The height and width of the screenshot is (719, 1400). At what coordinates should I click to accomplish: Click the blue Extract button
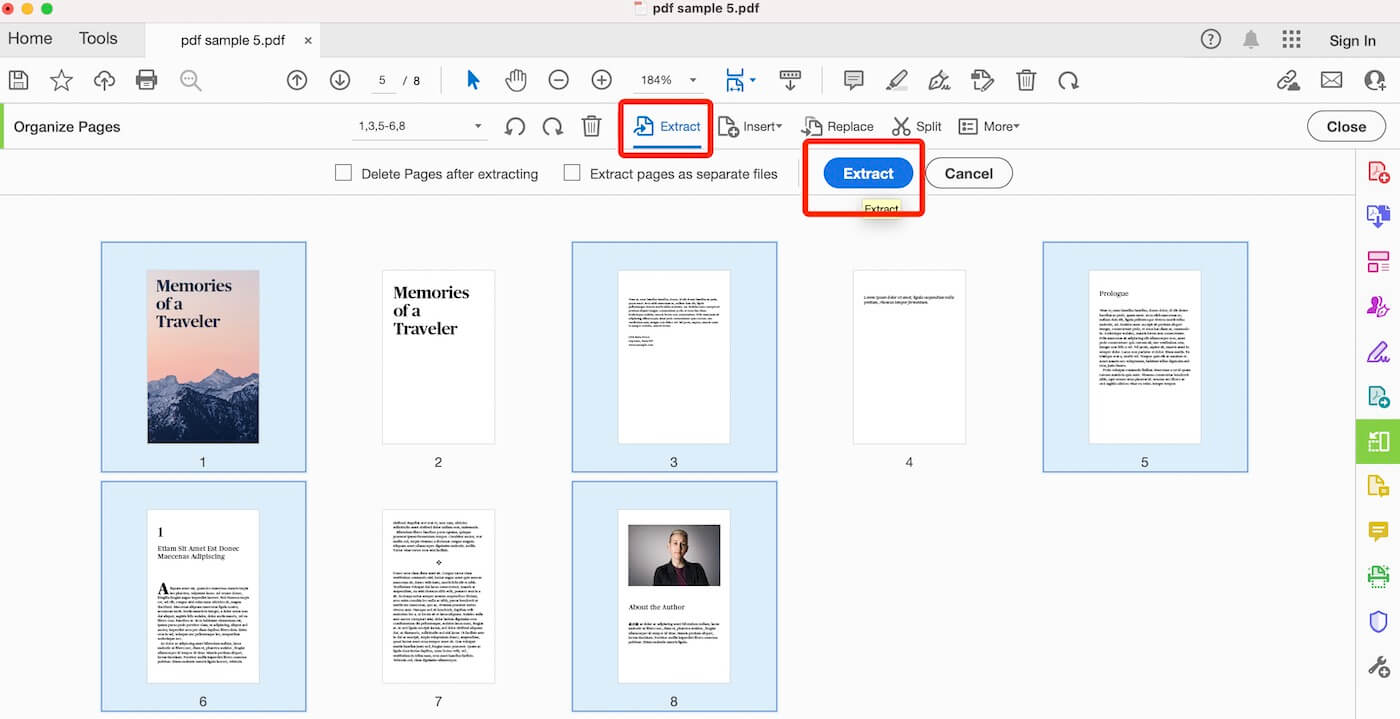click(866, 172)
